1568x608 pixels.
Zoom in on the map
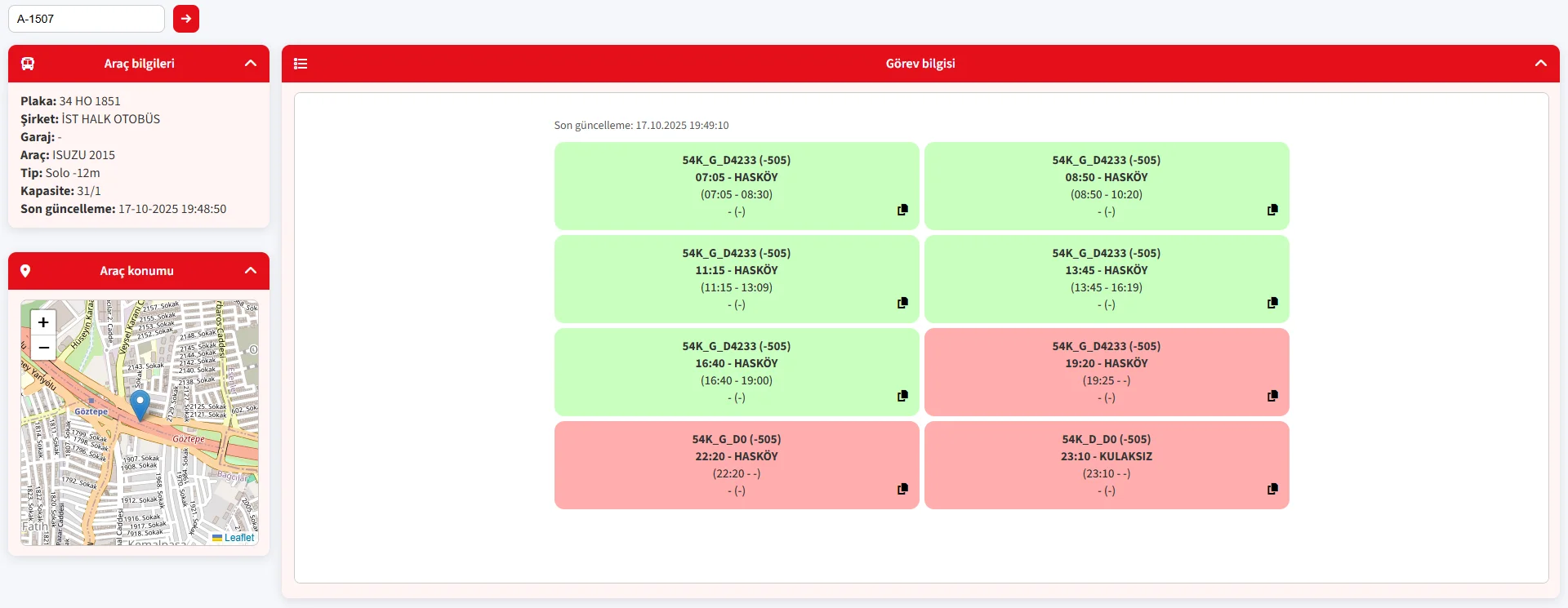(43, 322)
